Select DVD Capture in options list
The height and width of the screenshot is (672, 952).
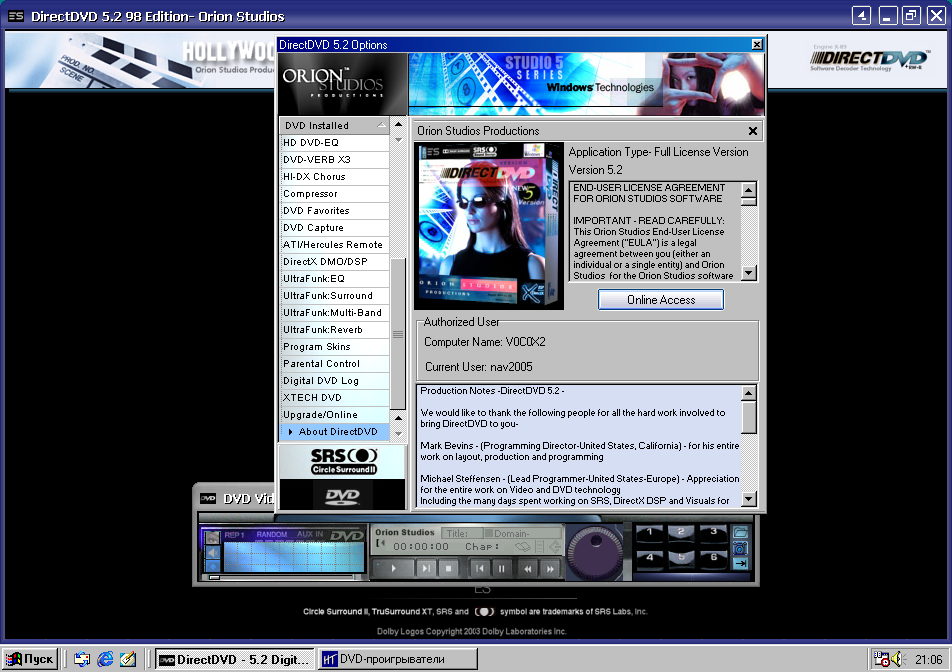314,228
